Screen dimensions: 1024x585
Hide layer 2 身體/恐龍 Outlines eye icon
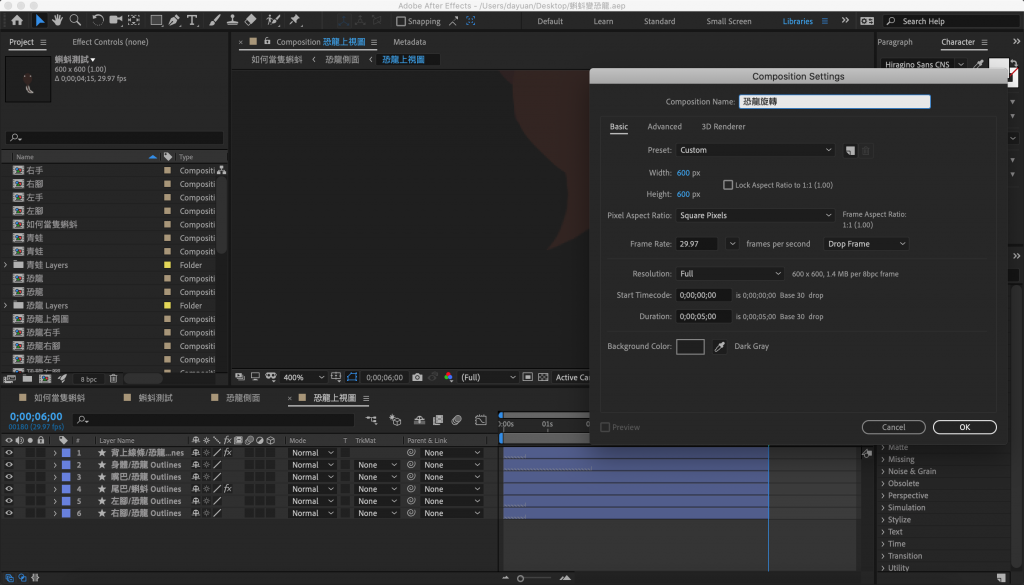9,465
